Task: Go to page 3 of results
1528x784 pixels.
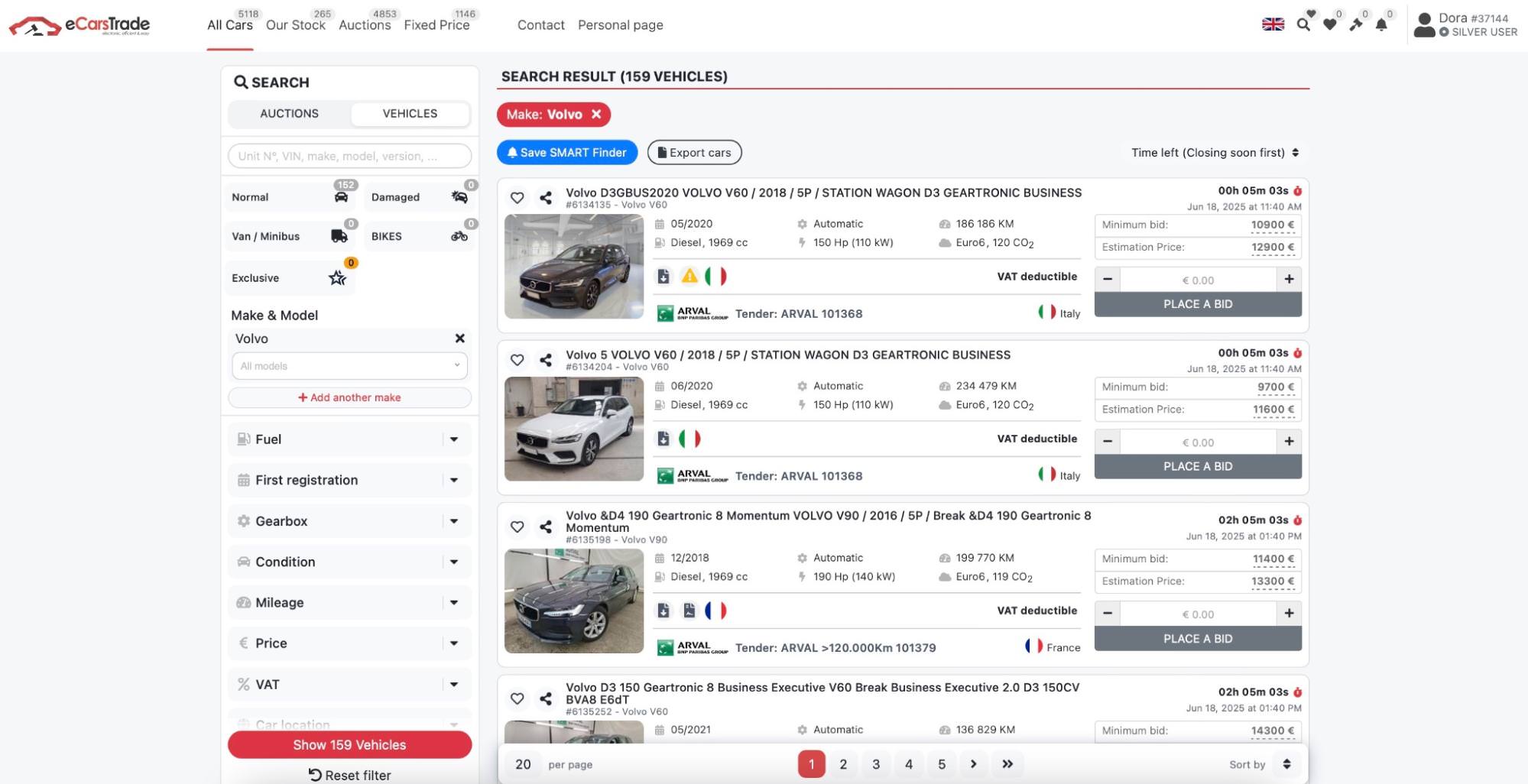Action: (x=876, y=764)
